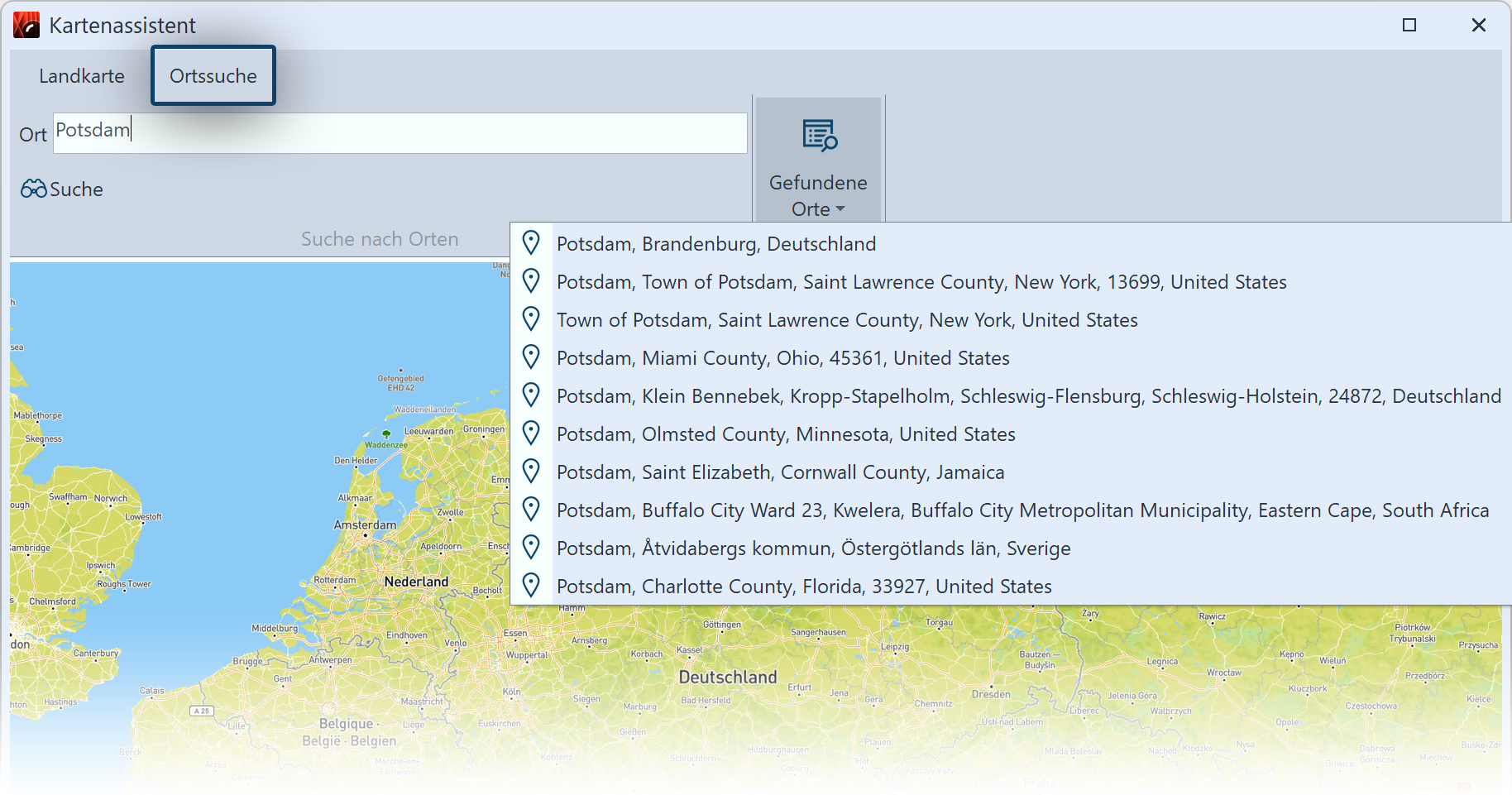Click Ipswich on the map

(x=101, y=566)
